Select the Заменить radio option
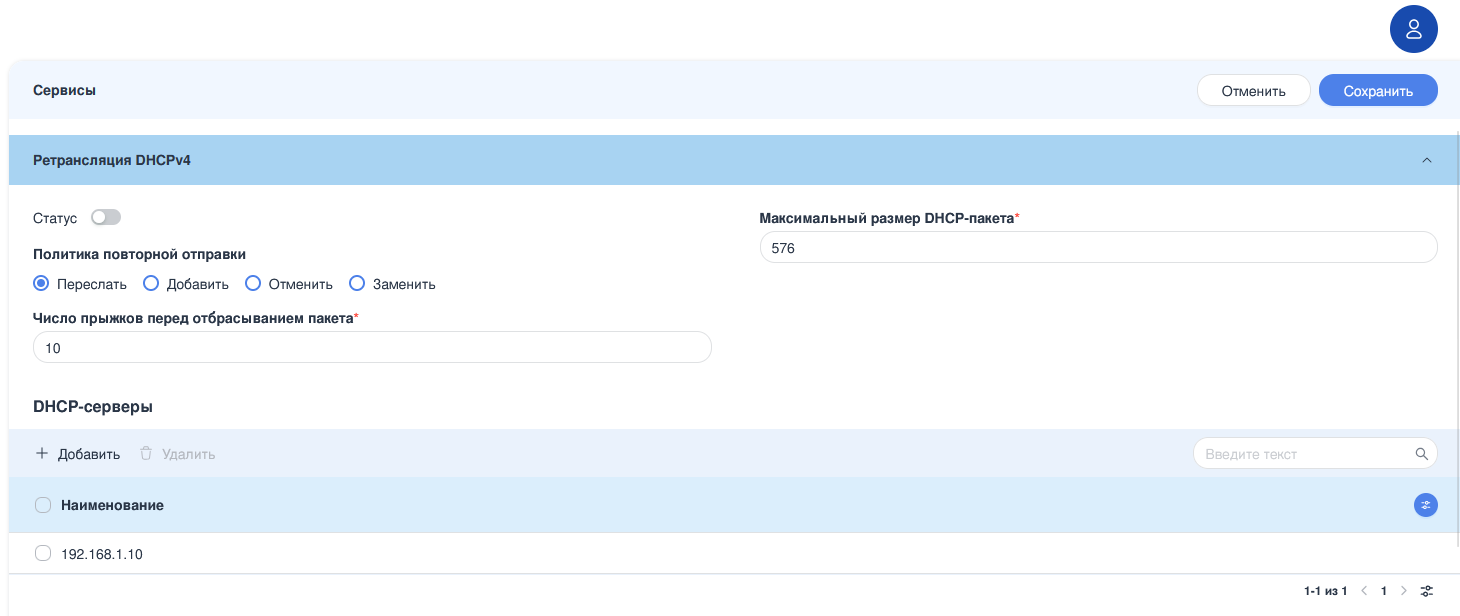Viewport: 1460px width, 616px height. click(x=357, y=284)
